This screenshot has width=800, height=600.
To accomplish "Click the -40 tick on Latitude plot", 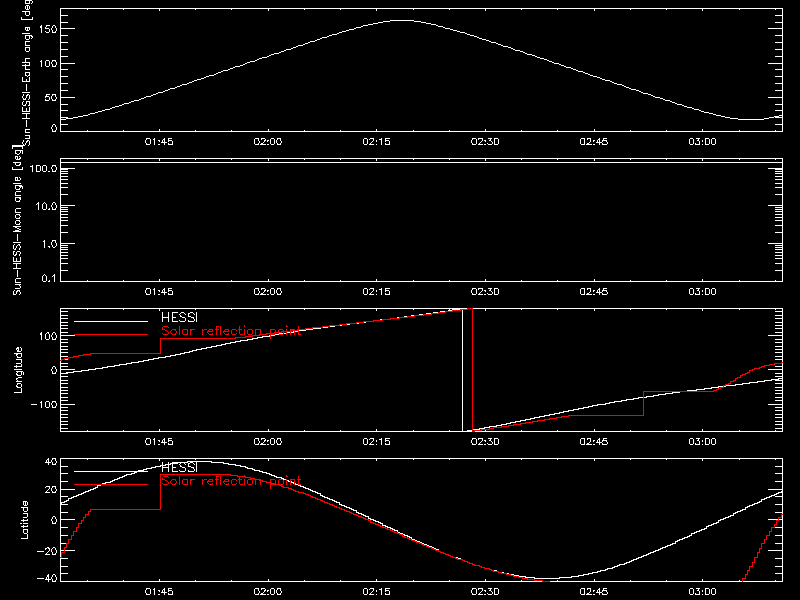I will [47, 578].
